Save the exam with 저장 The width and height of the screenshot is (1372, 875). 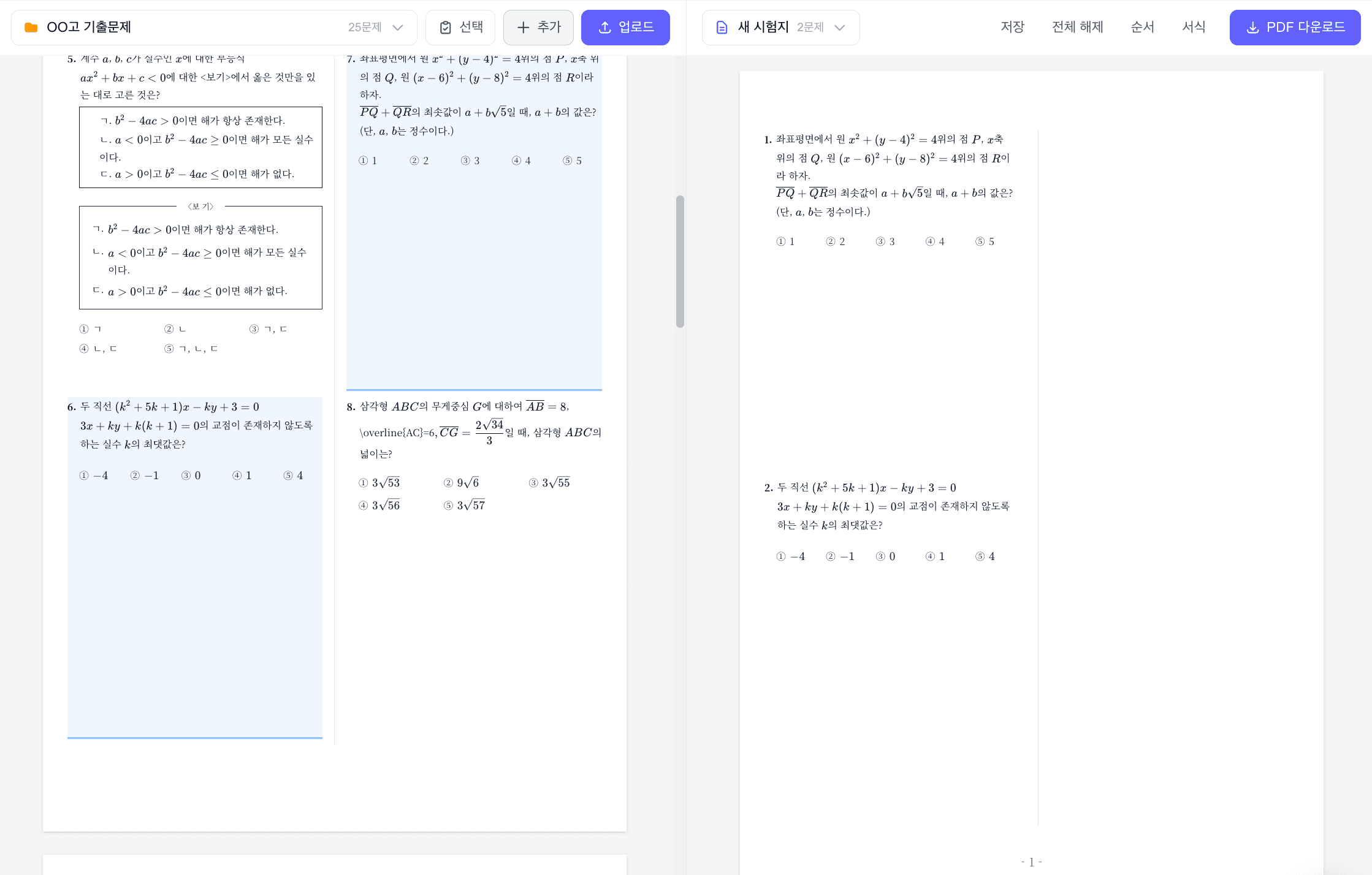coord(1013,27)
